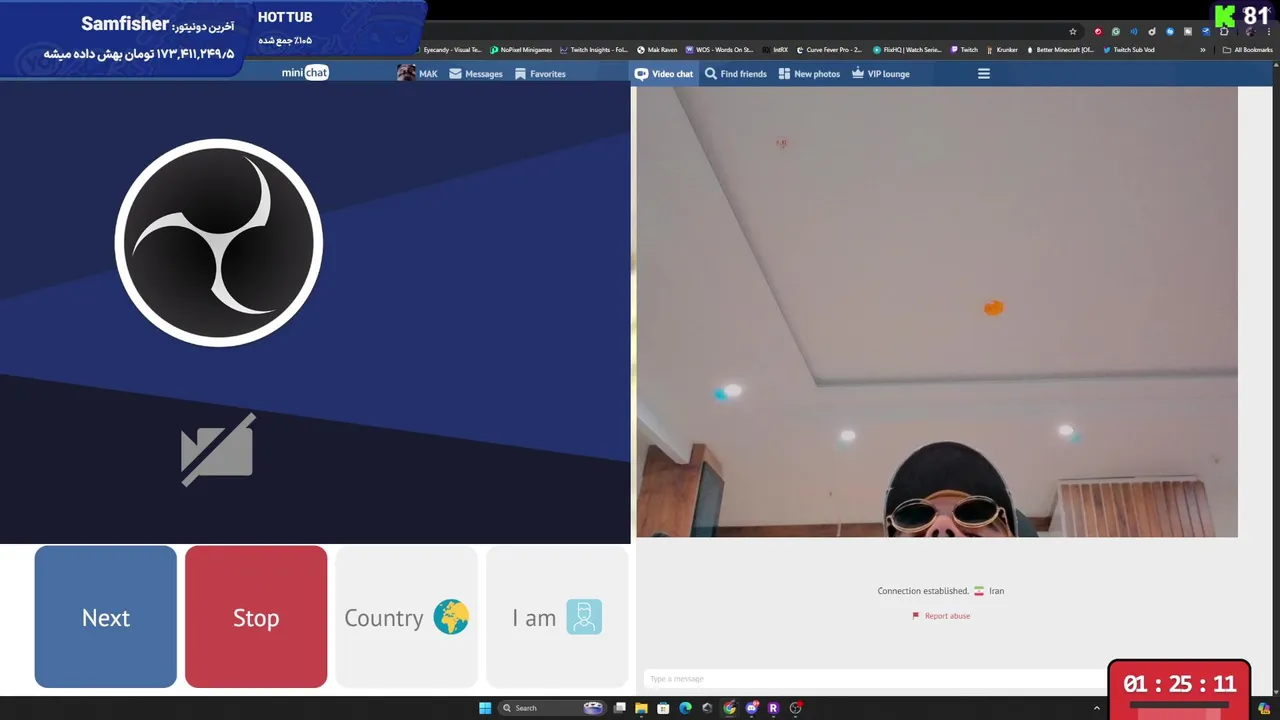Expand the hidden bookmarks chevron

click(1203, 50)
